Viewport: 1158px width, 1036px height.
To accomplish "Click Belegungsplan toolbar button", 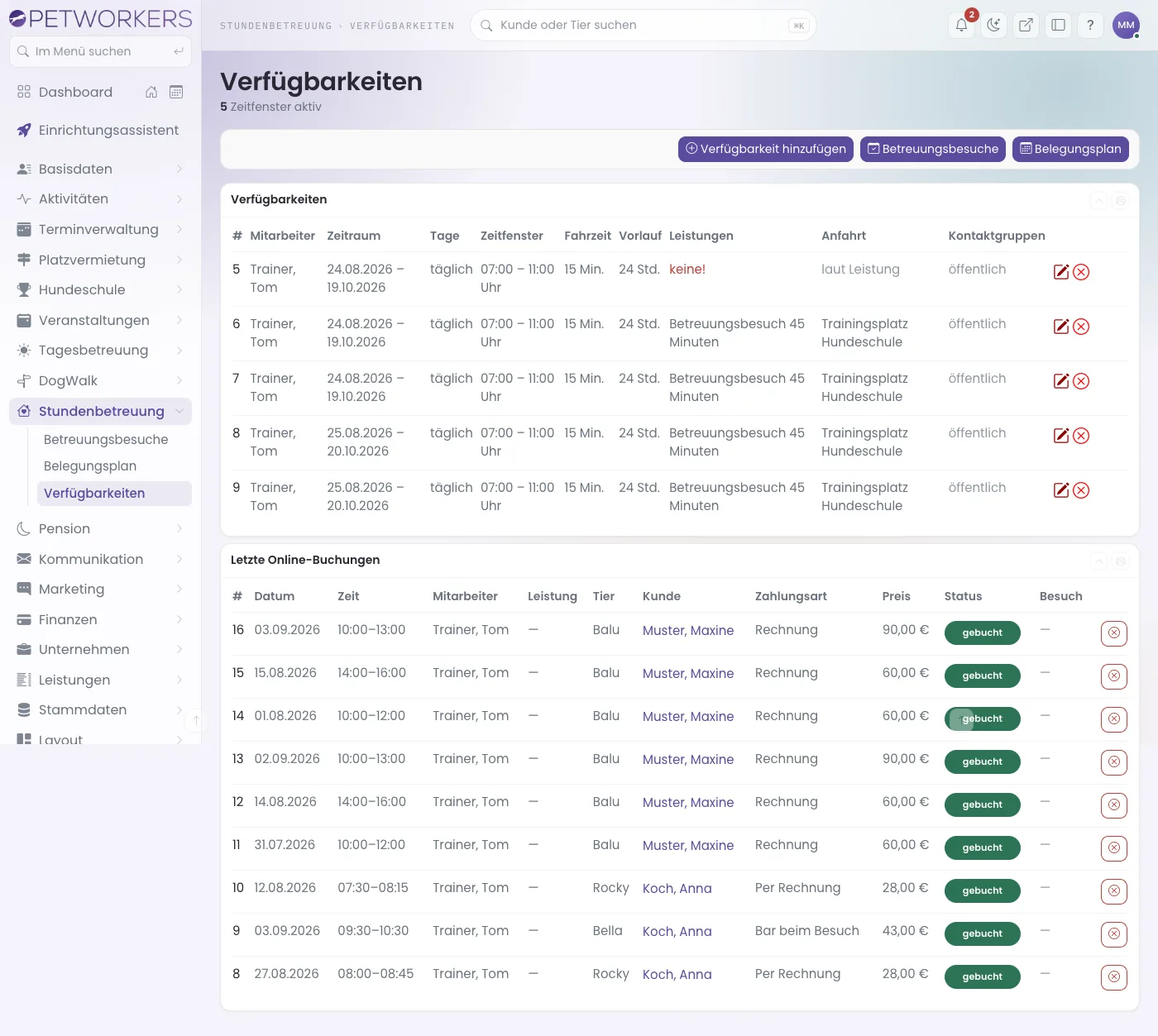I will click(1070, 149).
